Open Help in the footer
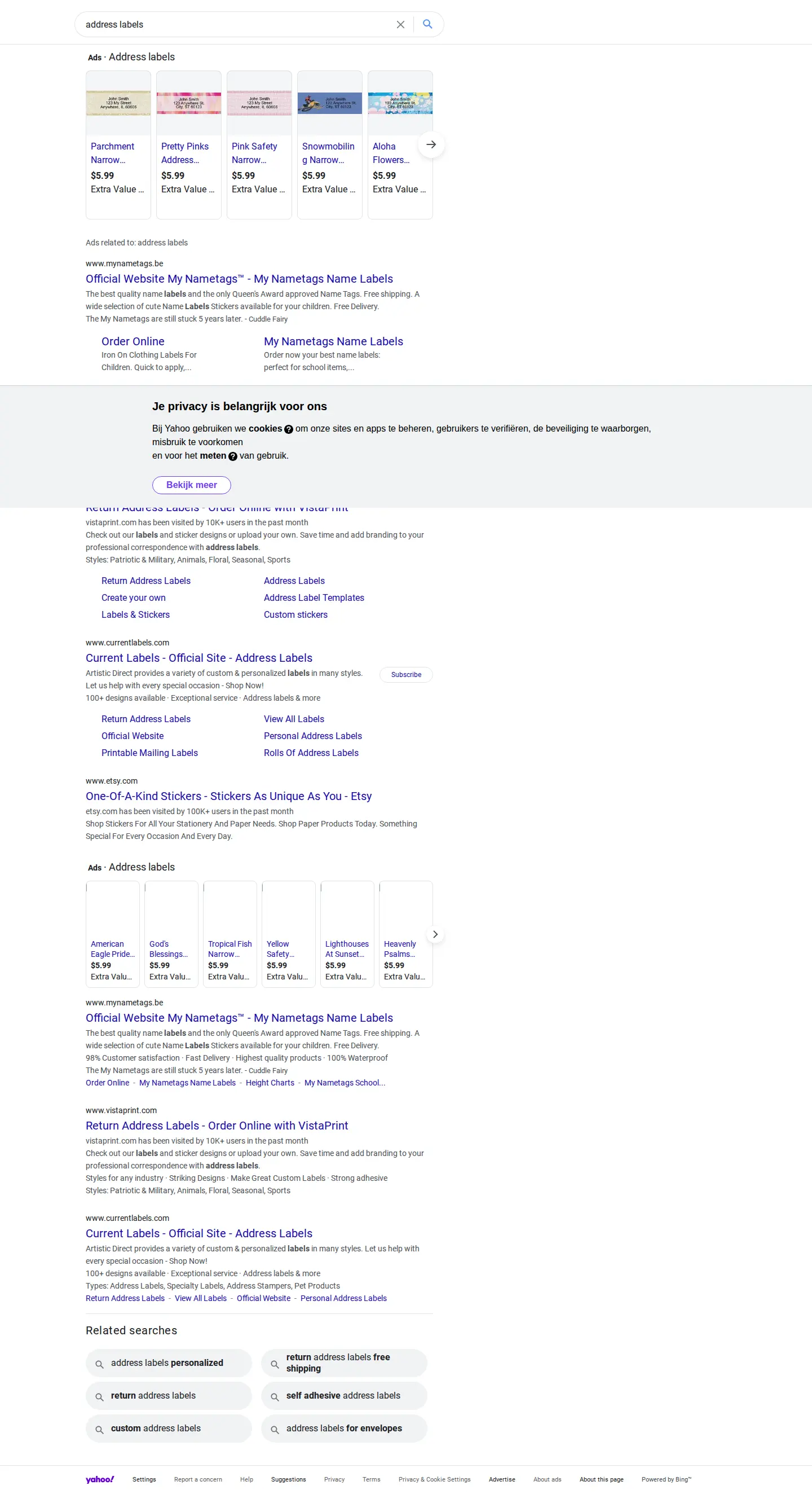 (247, 1480)
